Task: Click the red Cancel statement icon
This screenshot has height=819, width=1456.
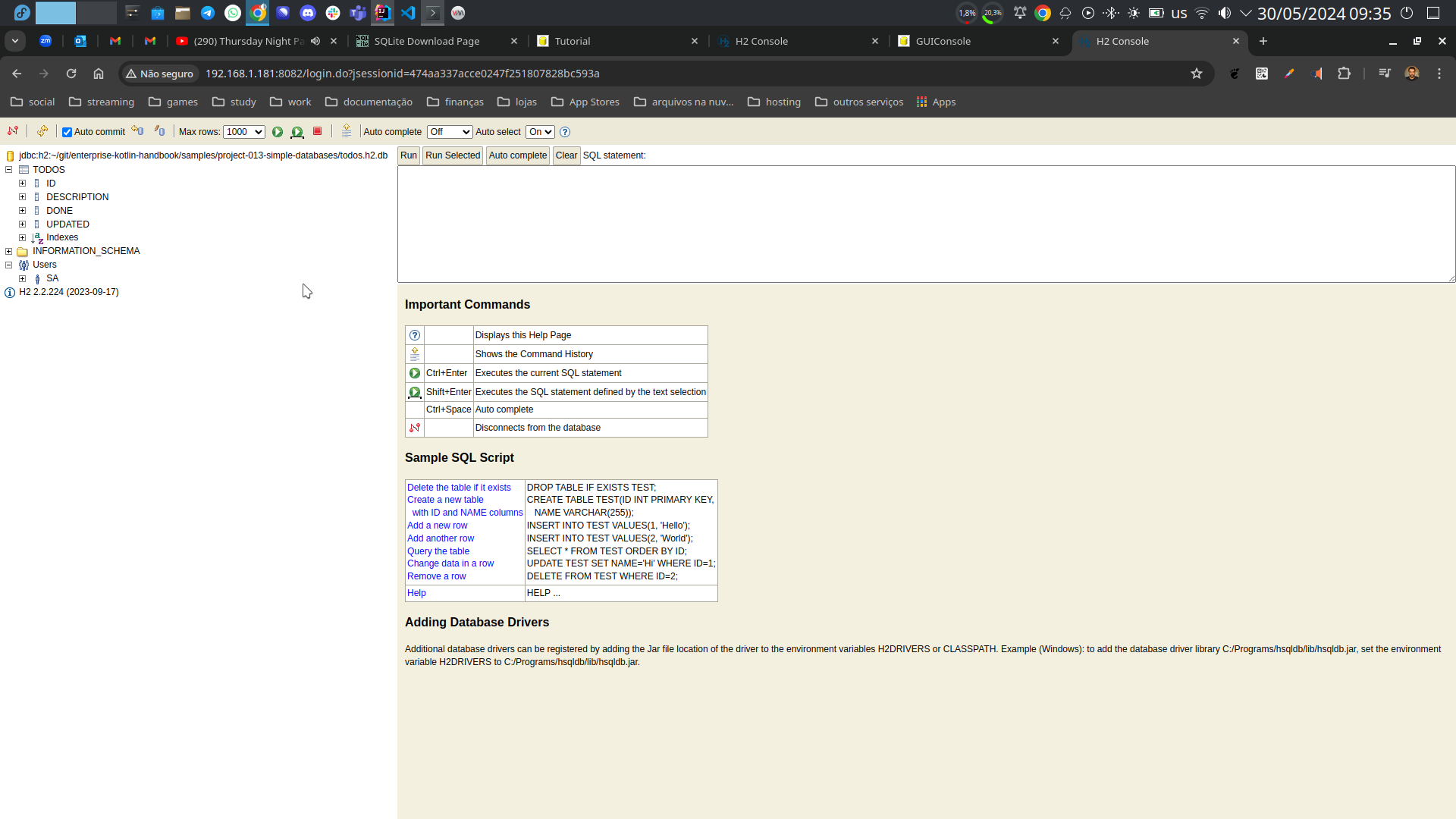Action: click(318, 131)
